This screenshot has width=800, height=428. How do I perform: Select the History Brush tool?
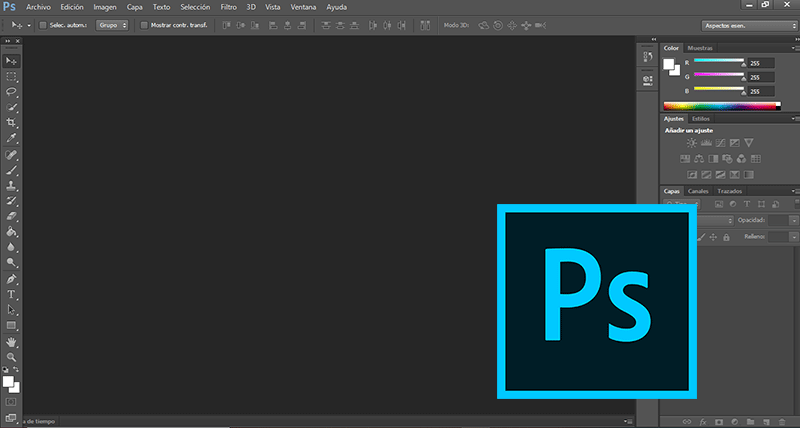point(11,200)
